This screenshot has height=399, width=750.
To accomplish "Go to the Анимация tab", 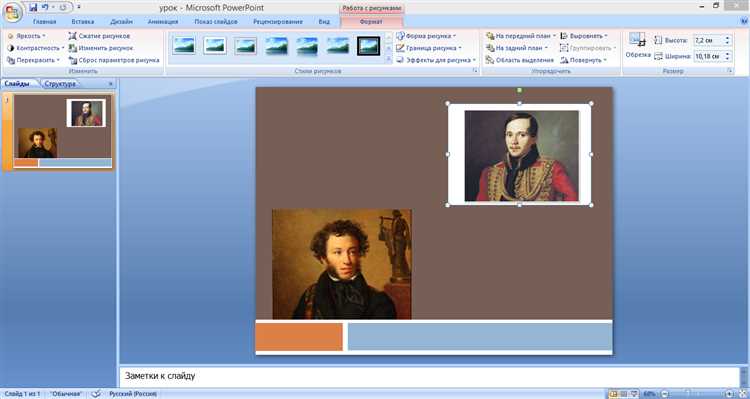I will [163, 22].
